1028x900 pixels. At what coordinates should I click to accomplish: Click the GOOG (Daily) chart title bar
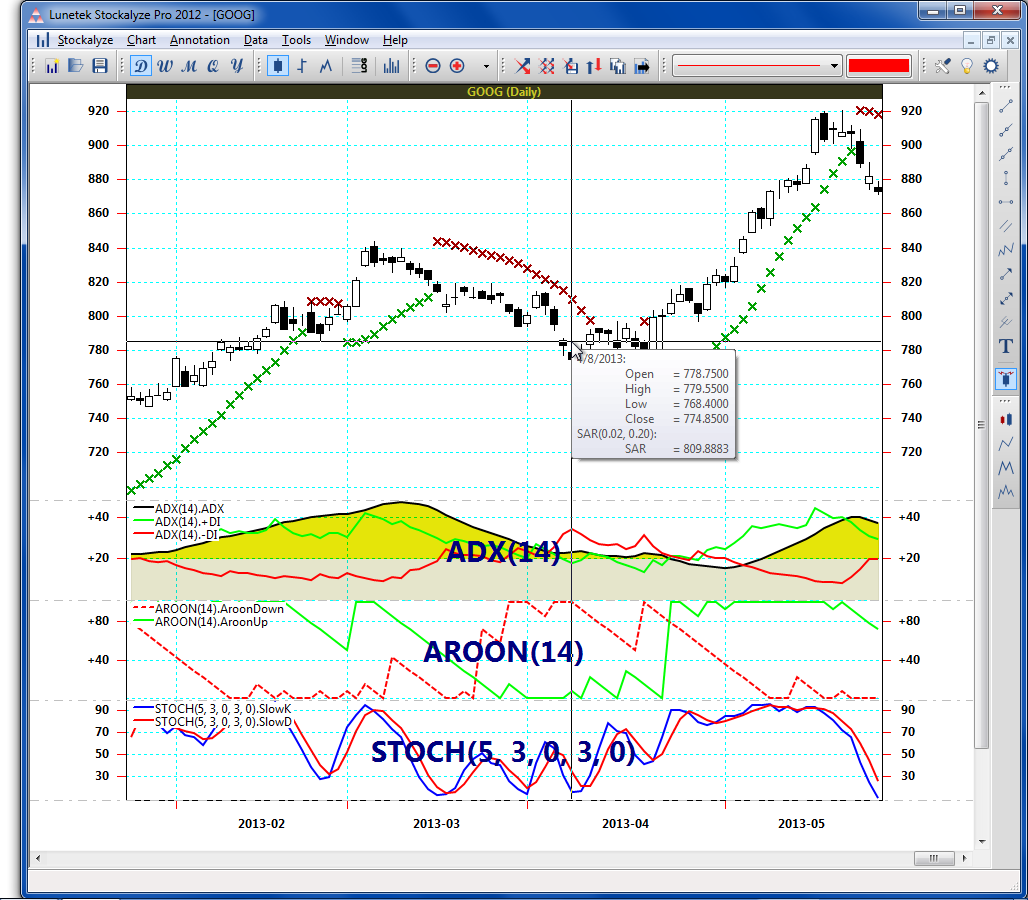point(504,91)
